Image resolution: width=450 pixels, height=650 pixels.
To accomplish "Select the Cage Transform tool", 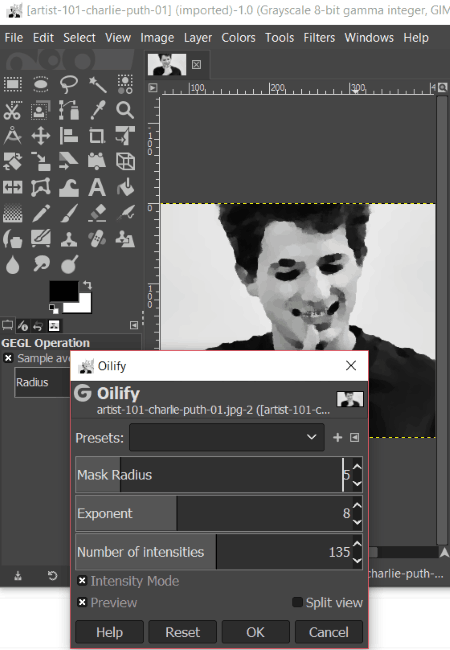I will pos(41,187).
